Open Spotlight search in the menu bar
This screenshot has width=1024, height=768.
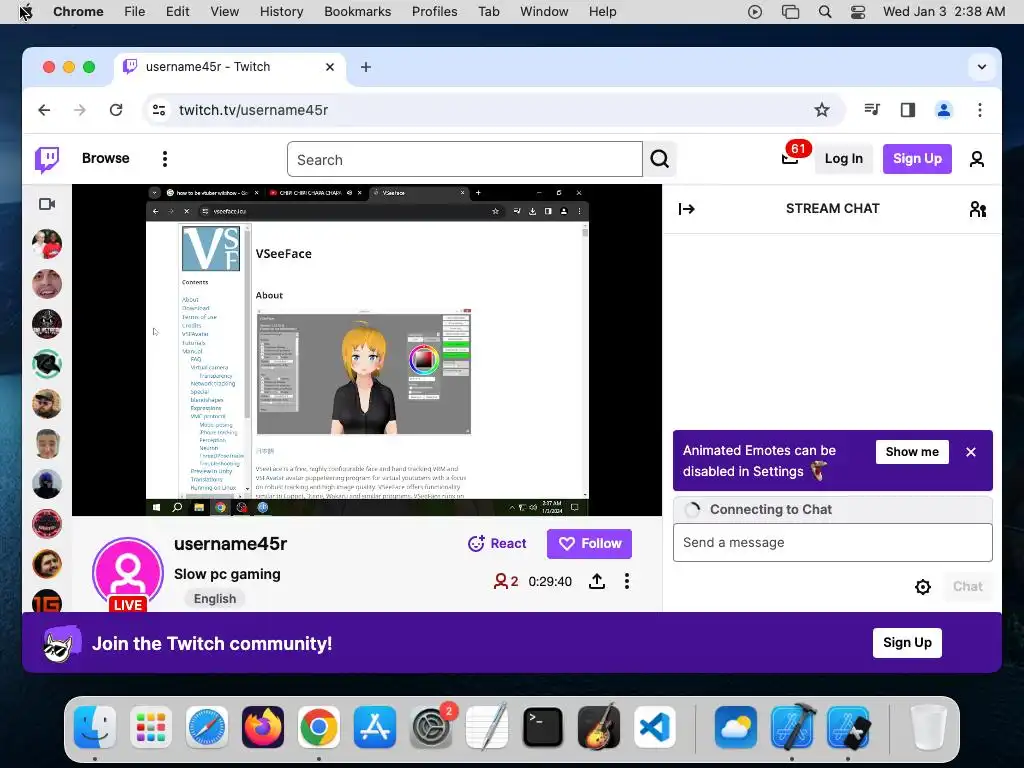click(x=825, y=12)
